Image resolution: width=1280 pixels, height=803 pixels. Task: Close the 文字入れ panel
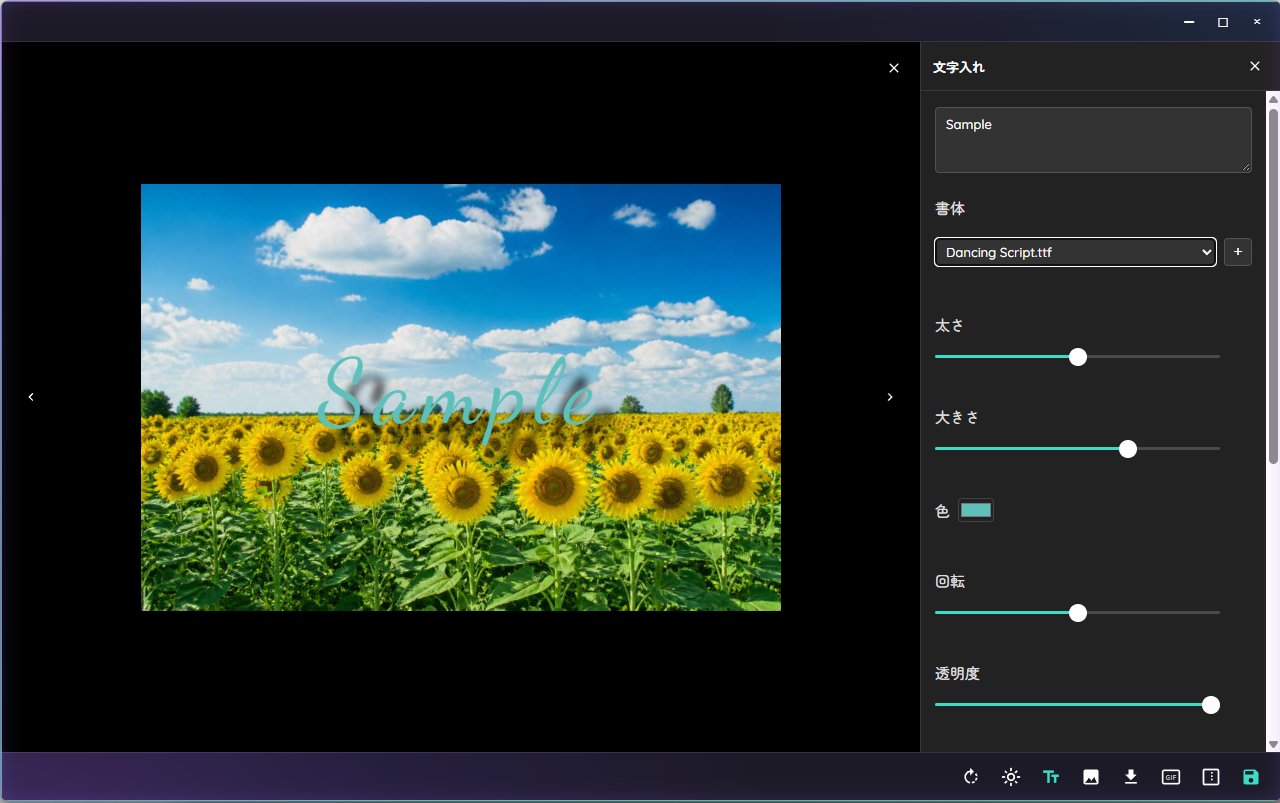point(1255,66)
